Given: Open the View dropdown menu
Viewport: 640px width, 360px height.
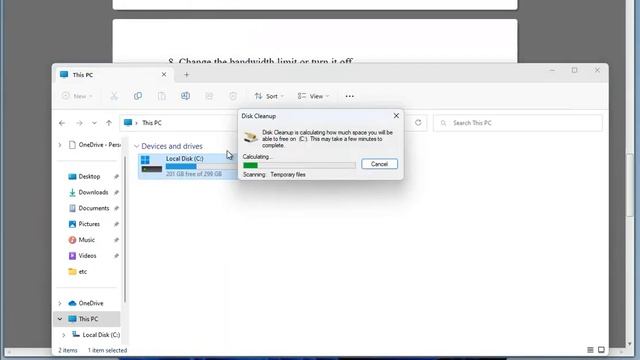Looking at the screenshot, I should tap(313, 96).
